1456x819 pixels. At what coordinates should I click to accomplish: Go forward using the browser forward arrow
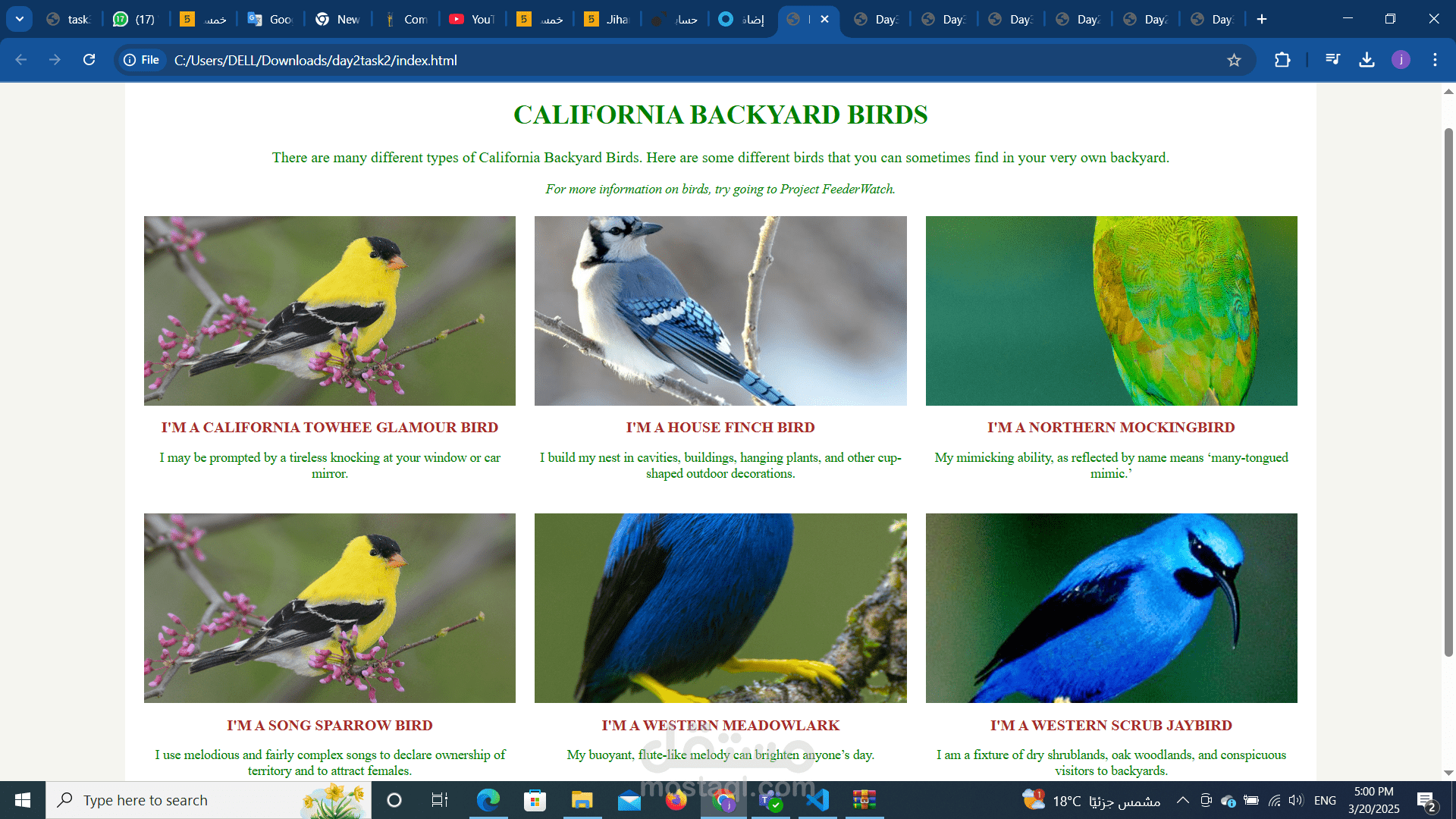click(55, 60)
